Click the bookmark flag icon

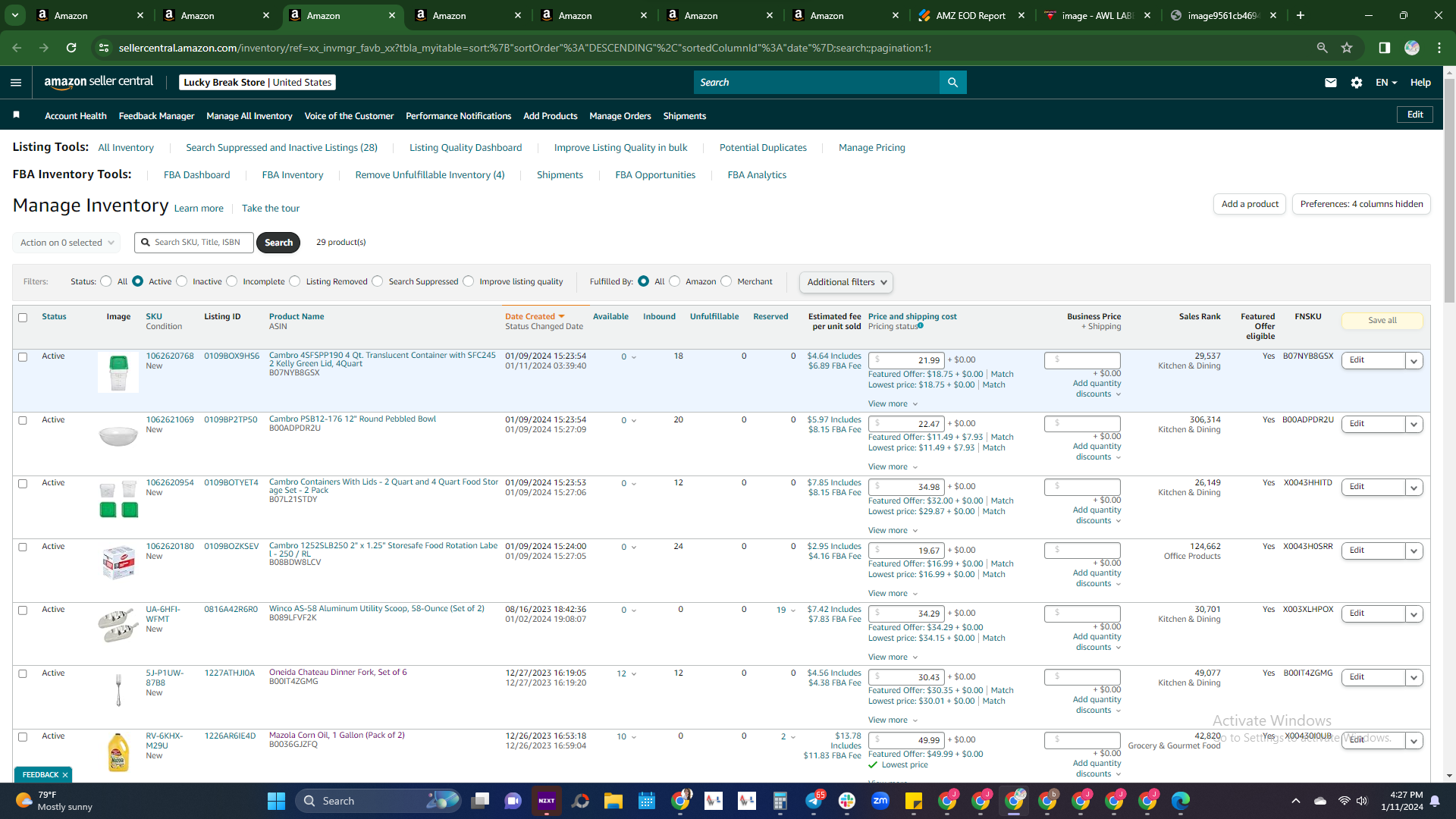16,115
